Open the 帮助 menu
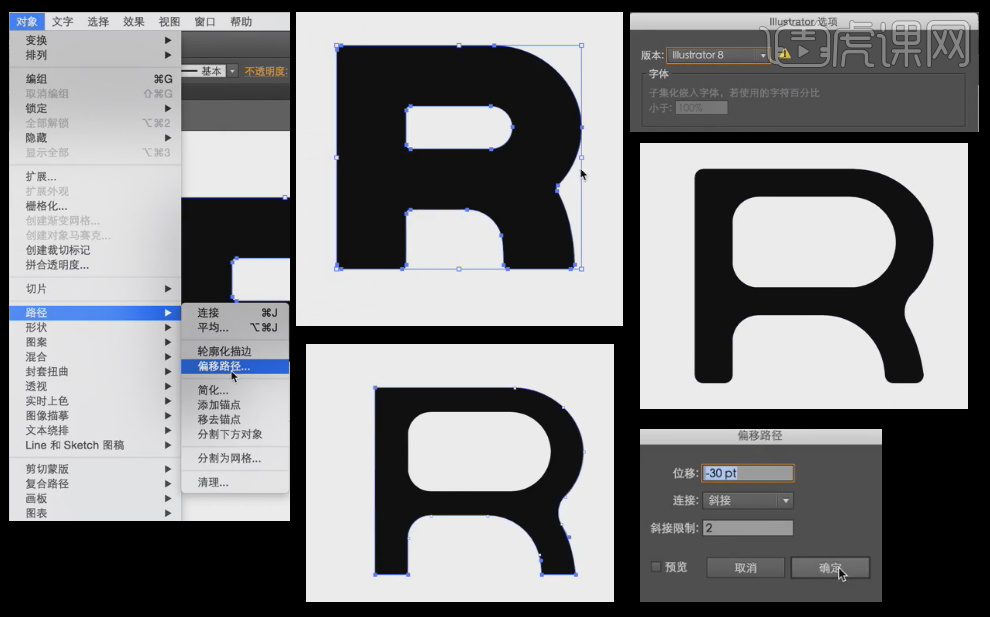The width and height of the screenshot is (990, 617). click(x=241, y=20)
